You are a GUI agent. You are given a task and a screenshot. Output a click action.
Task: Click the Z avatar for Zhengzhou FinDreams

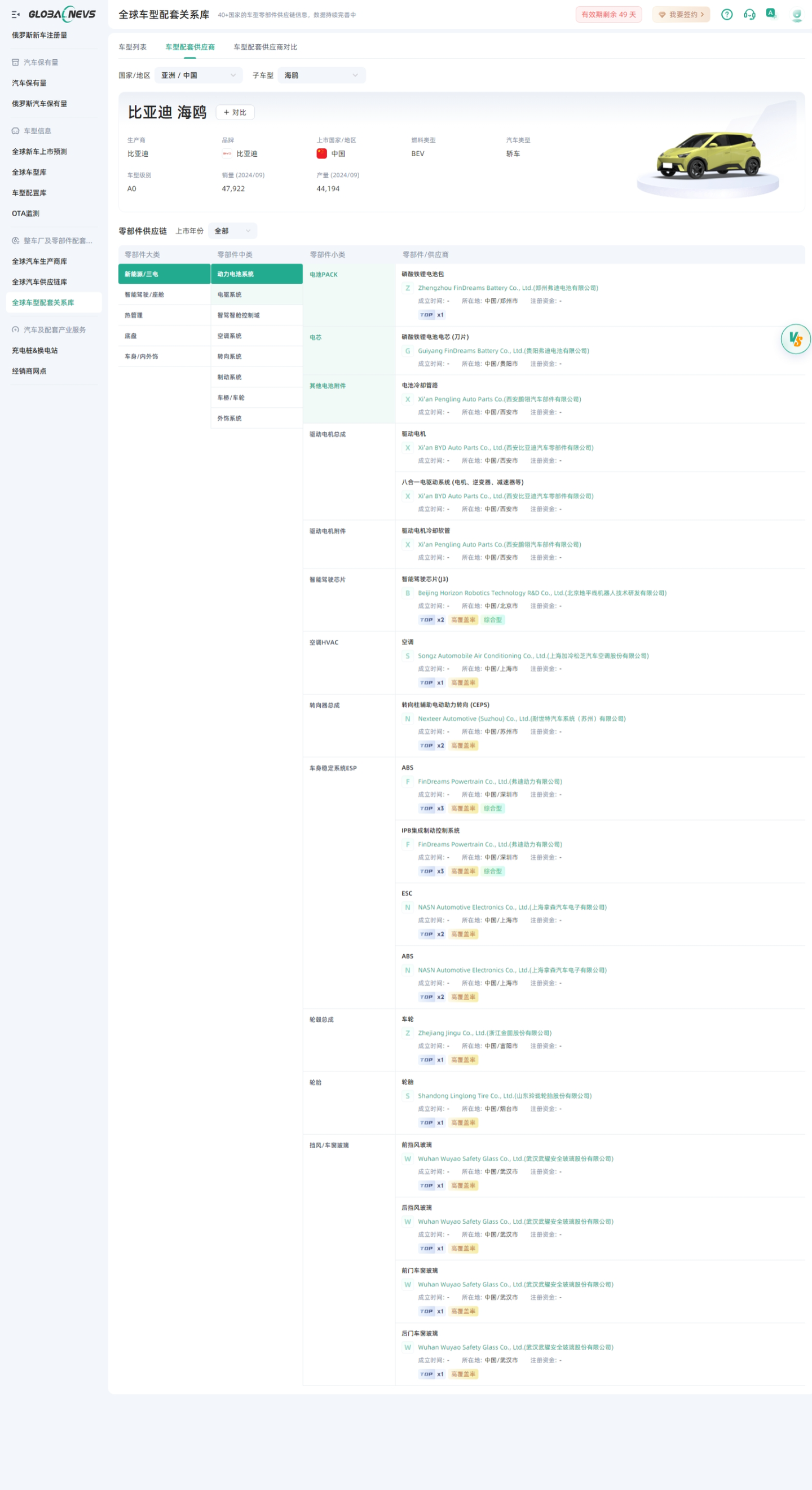[408, 288]
